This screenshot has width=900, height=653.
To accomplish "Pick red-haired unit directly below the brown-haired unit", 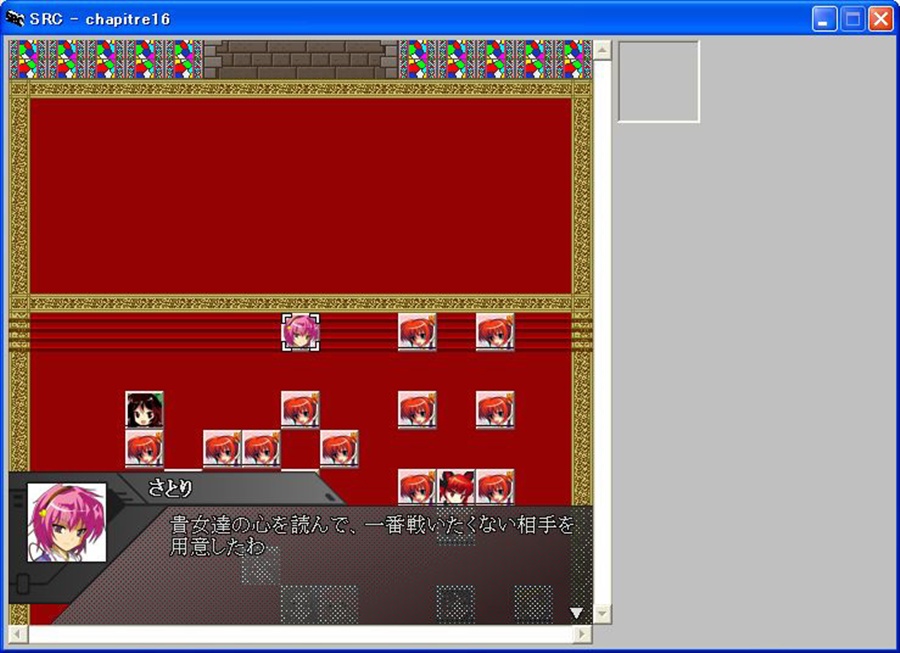I will (144, 449).
